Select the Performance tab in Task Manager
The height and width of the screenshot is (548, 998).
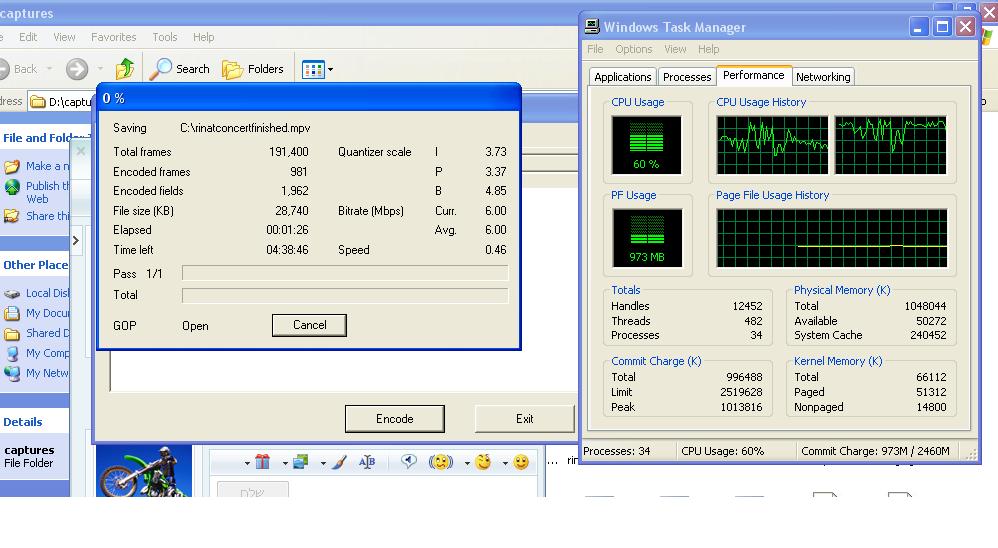pyautogui.click(x=754, y=75)
